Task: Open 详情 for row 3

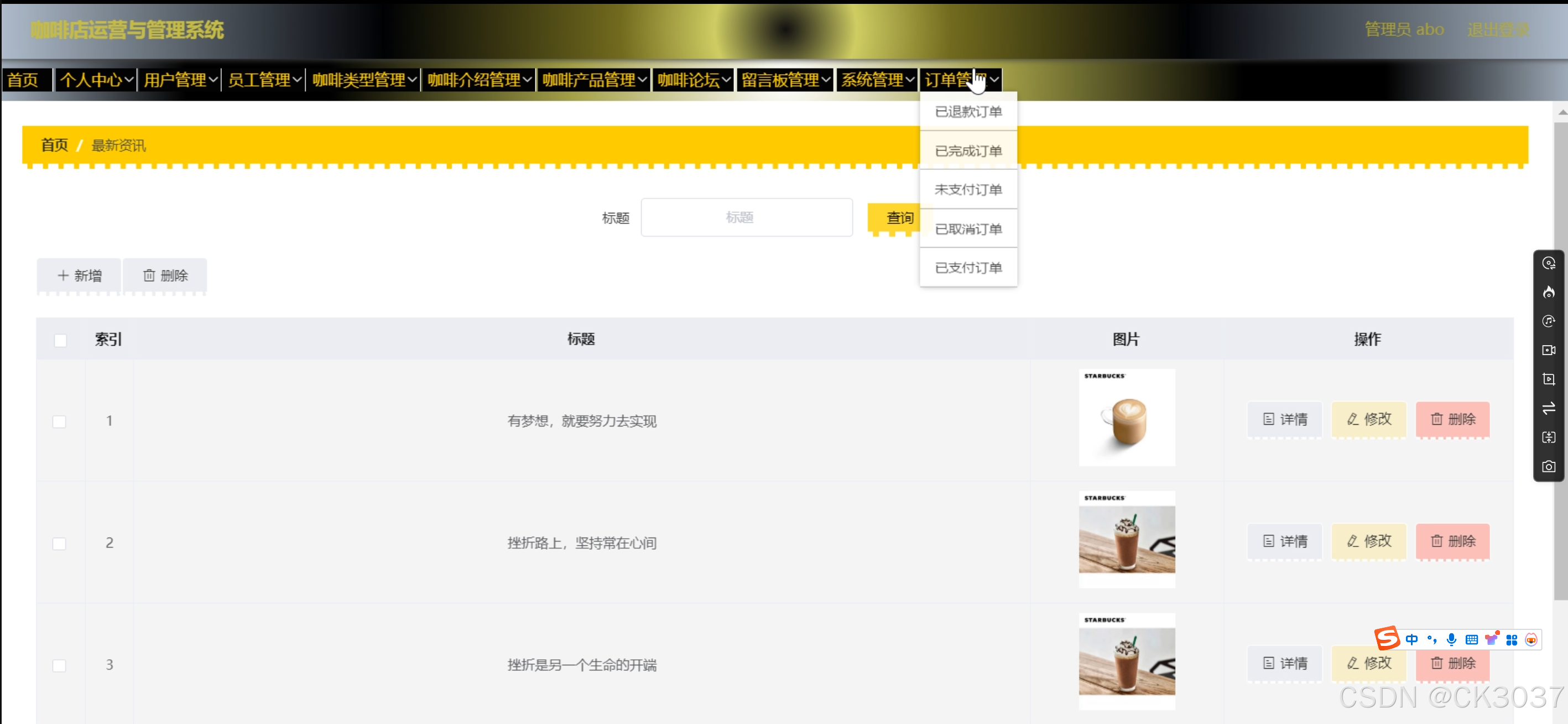Action: point(1284,663)
